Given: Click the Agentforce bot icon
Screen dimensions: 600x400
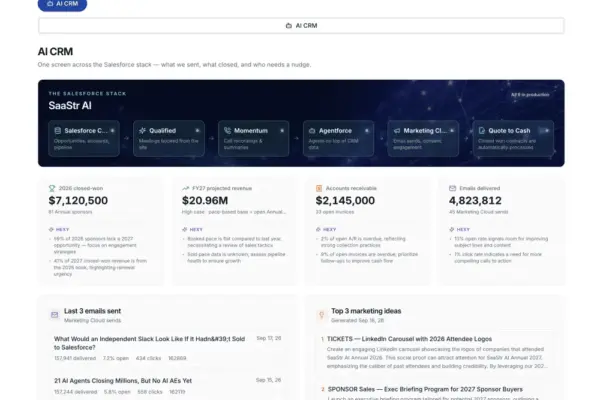Looking at the screenshot, I should point(312,131).
